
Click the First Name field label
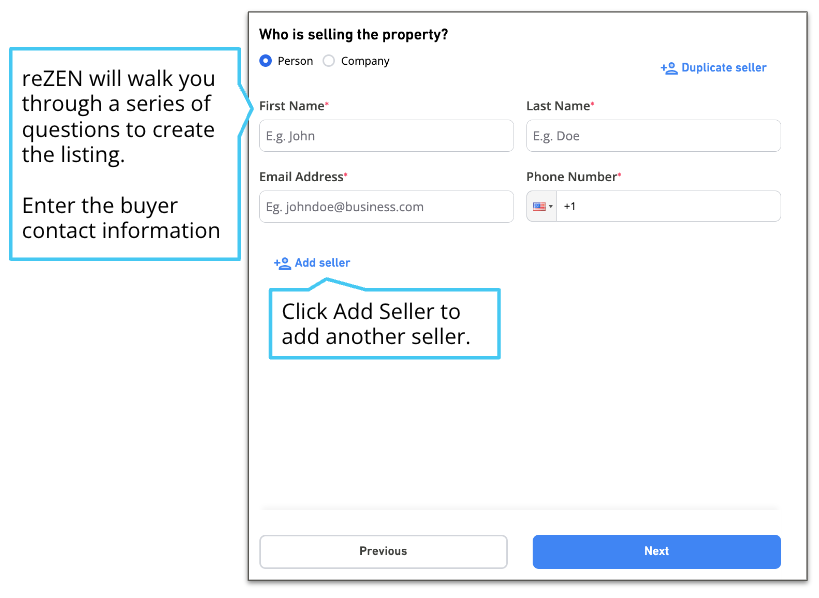pyautogui.click(x=294, y=106)
